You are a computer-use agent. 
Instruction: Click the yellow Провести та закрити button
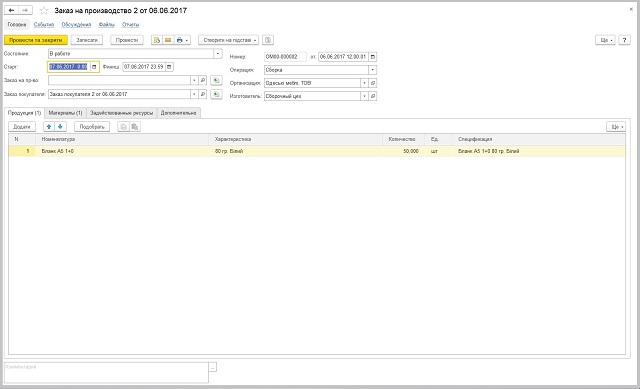[x=36, y=40]
